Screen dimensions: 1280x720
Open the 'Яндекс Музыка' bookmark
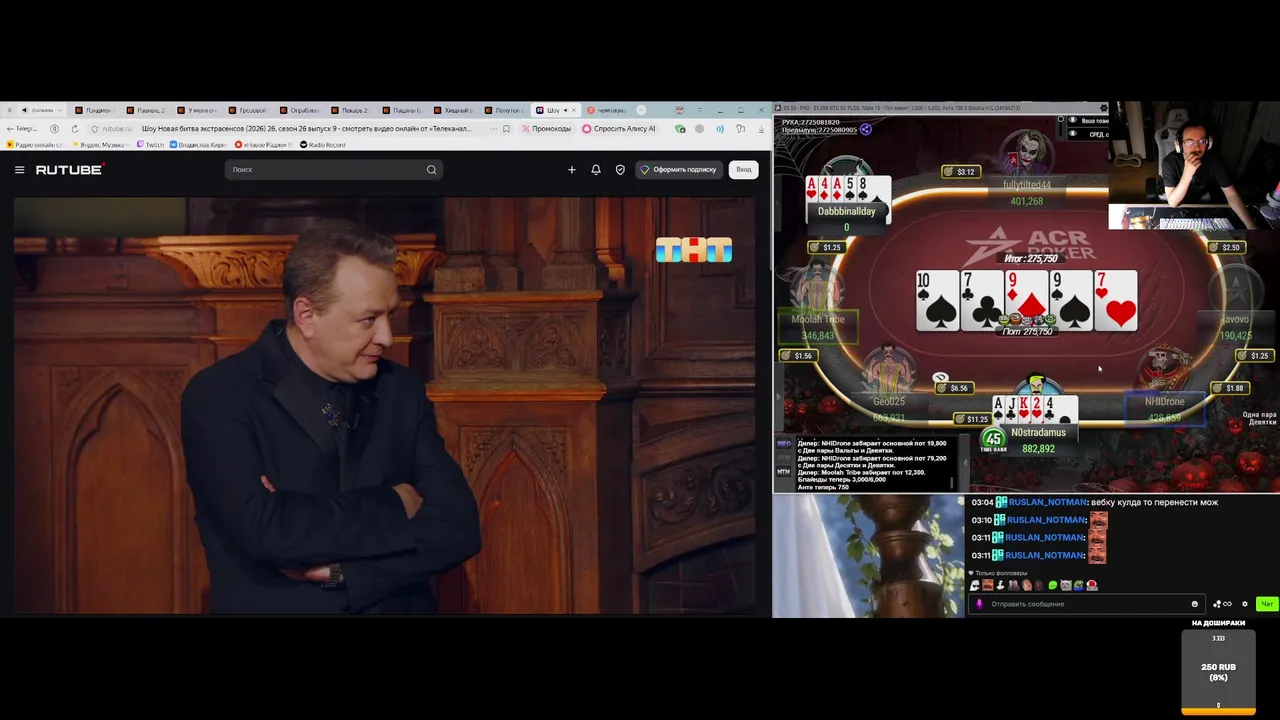[x=103, y=145]
